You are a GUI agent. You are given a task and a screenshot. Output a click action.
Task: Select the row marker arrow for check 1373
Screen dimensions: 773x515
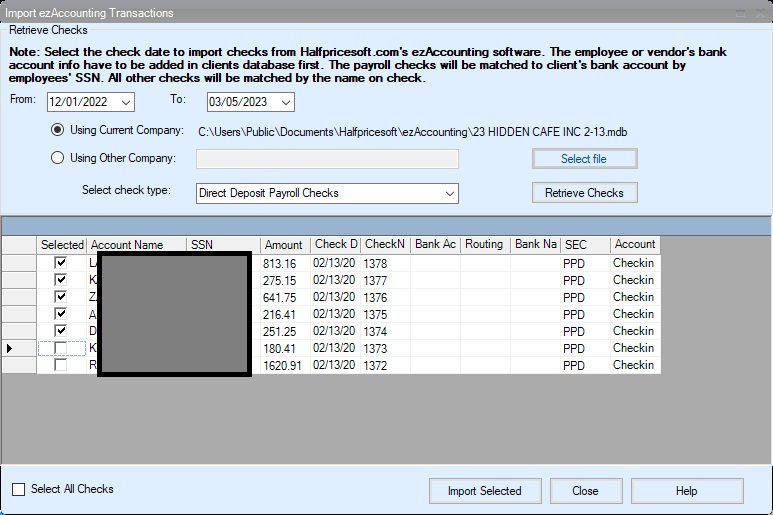(12, 348)
